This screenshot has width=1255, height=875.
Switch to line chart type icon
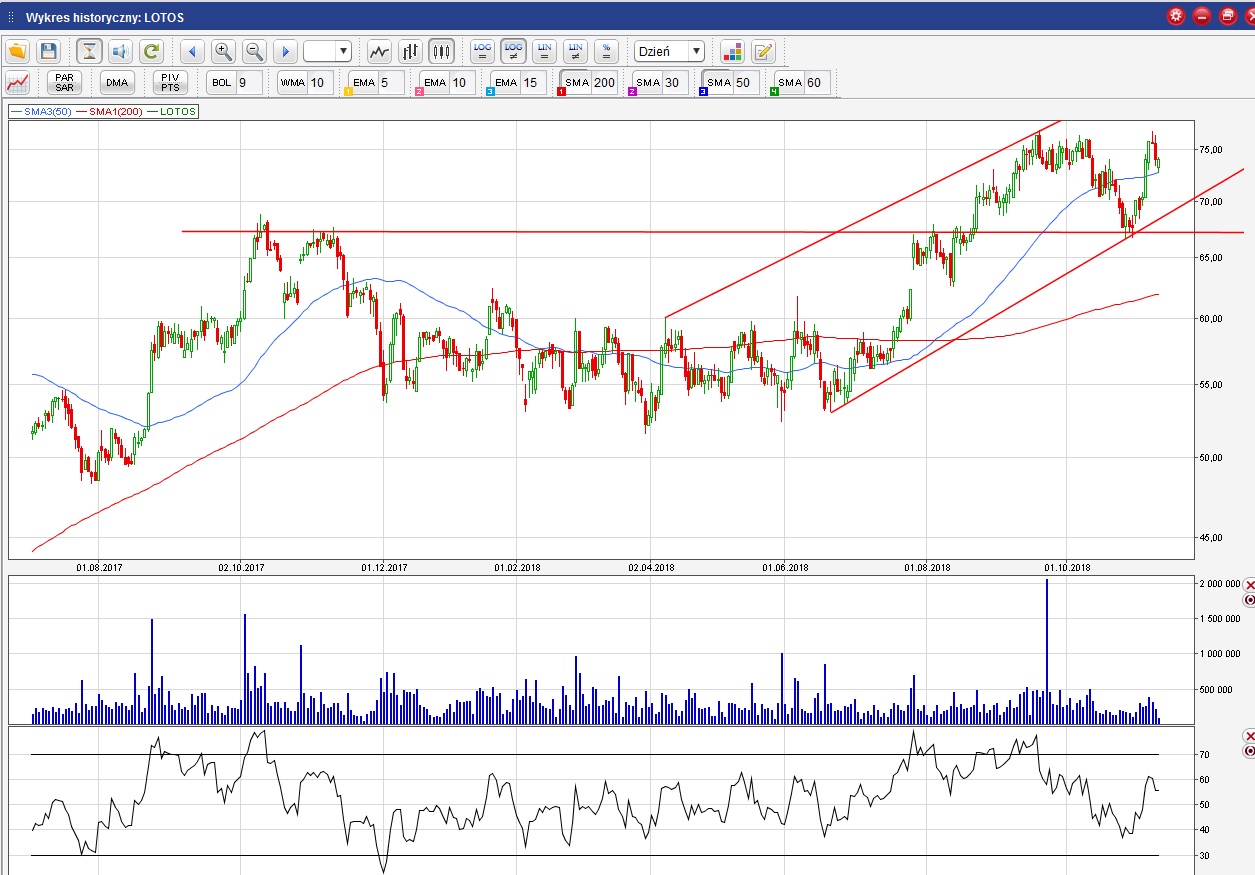point(379,51)
